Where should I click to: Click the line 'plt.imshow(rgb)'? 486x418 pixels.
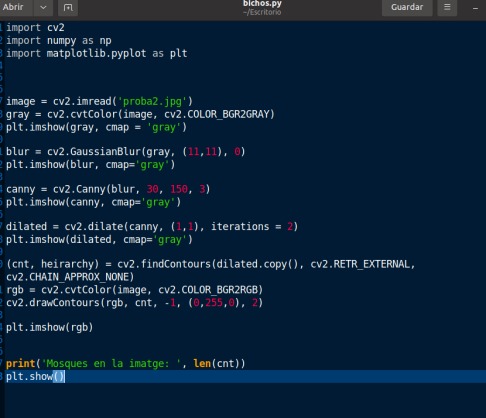[x=49, y=328]
